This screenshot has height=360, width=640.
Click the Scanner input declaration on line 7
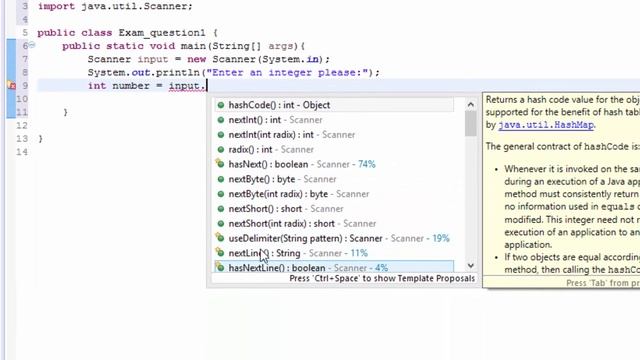click(x=209, y=59)
